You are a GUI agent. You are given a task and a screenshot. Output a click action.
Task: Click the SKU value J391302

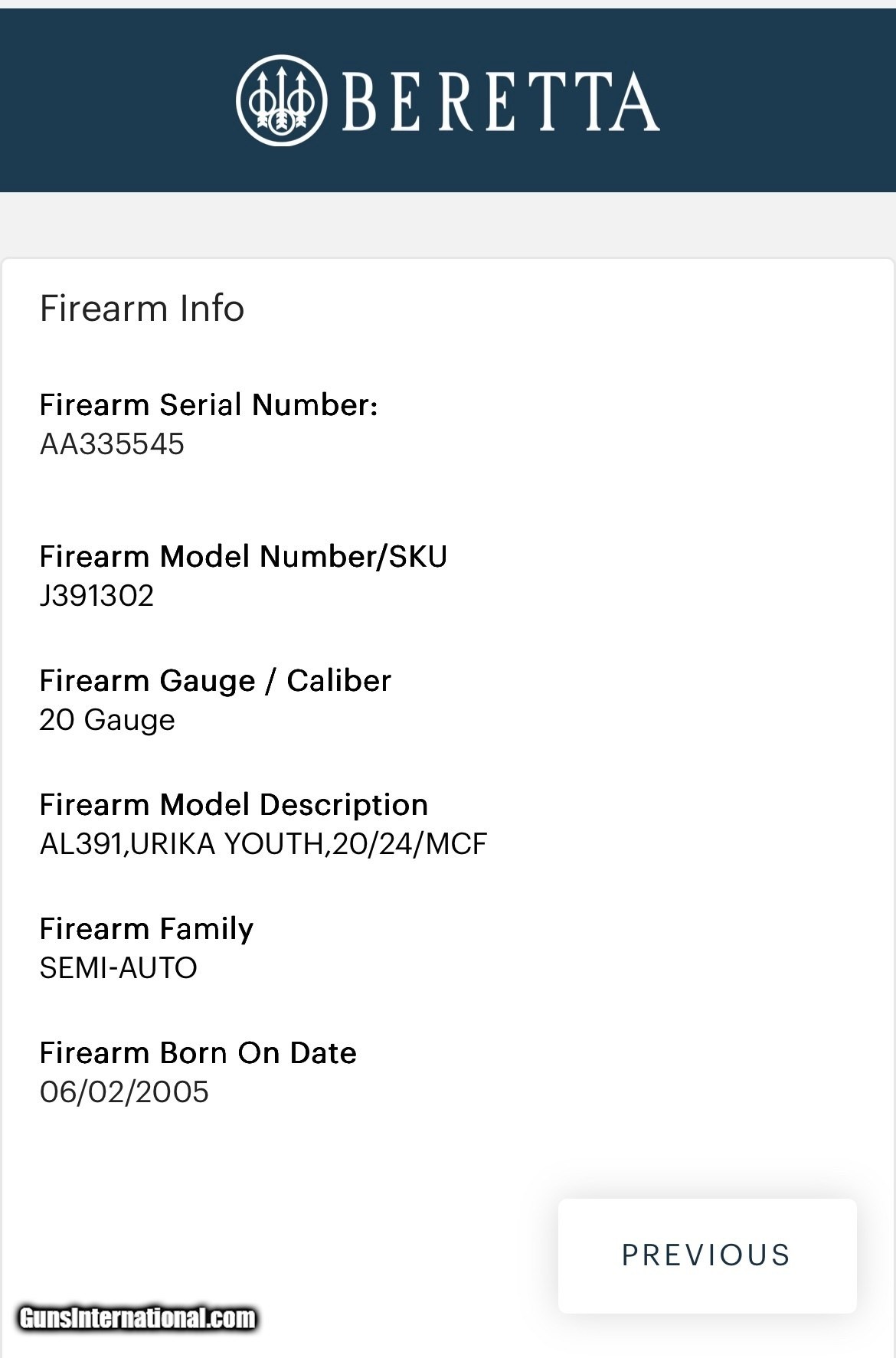click(x=96, y=596)
